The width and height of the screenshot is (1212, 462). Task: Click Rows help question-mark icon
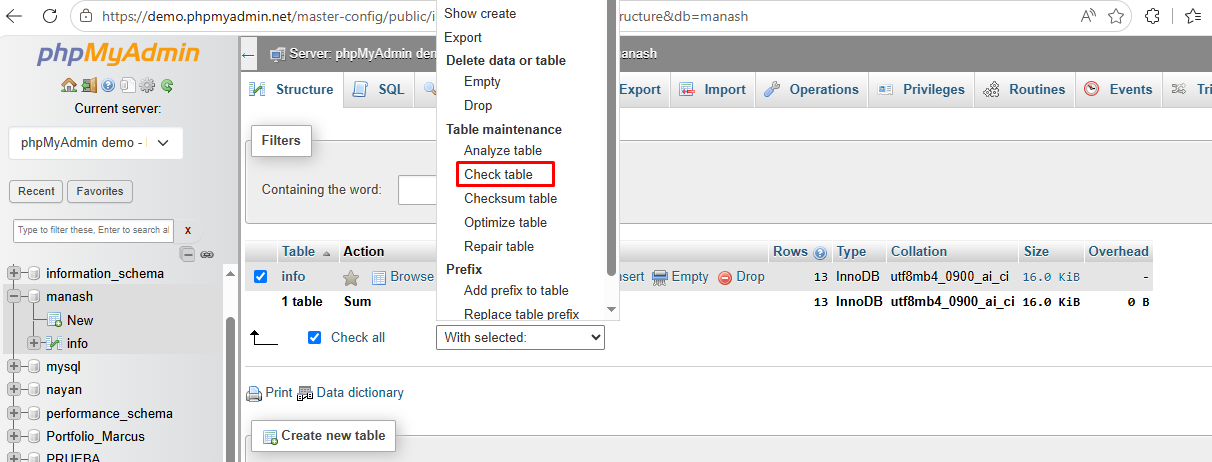(x=821, y=253)
